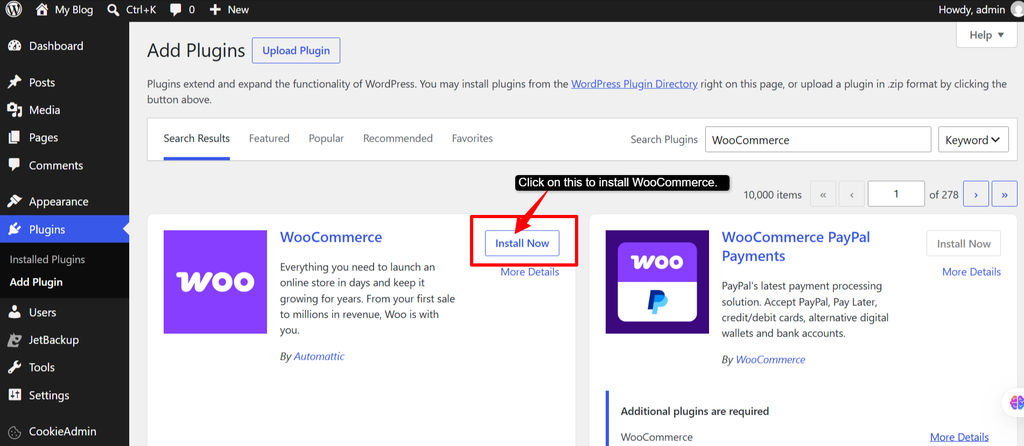Click the Users person icon
1024x446 pixels.
tap(14, 313)
